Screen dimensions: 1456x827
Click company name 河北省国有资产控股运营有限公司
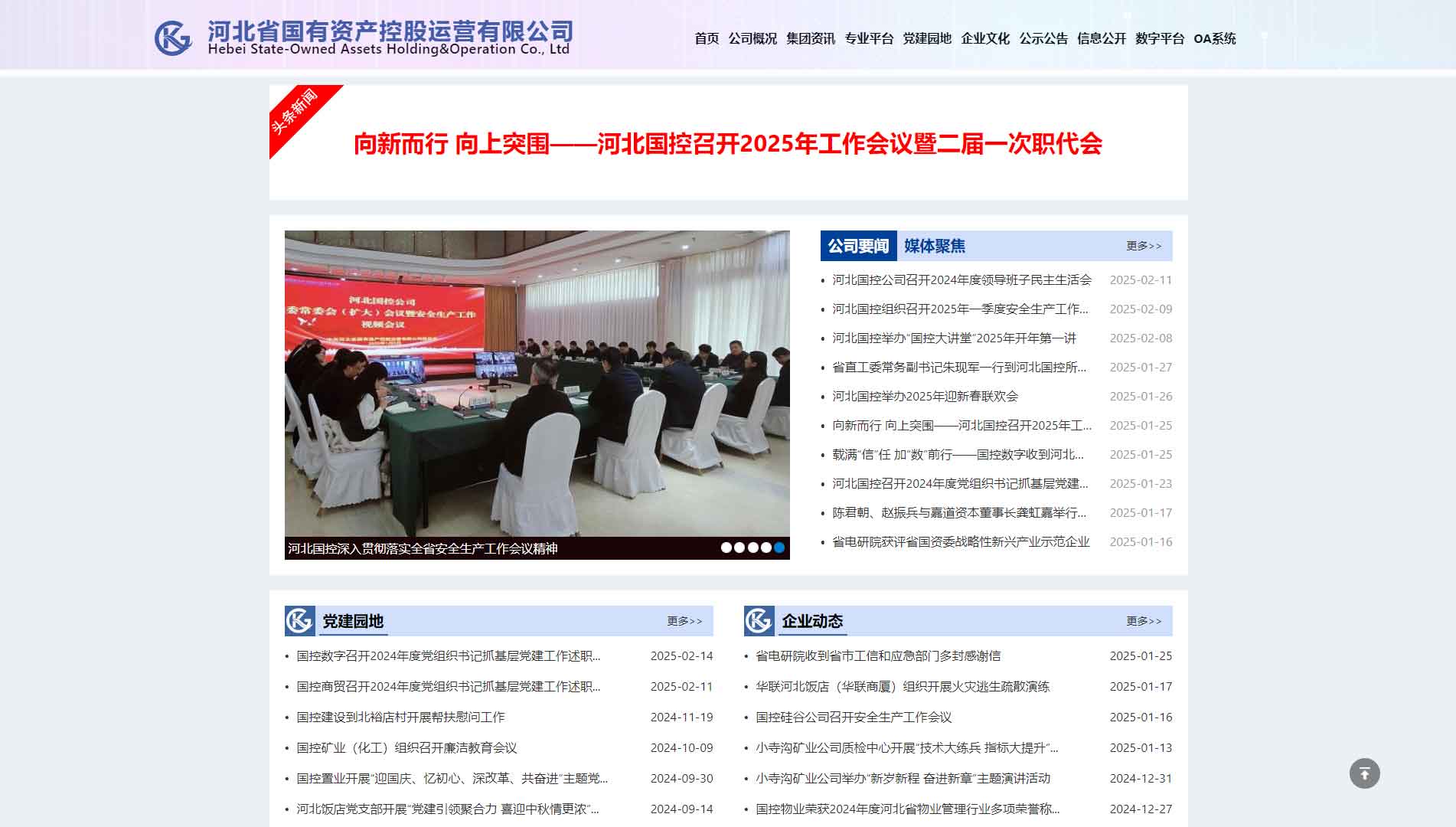pyautogui.click(x=390, y=31)
